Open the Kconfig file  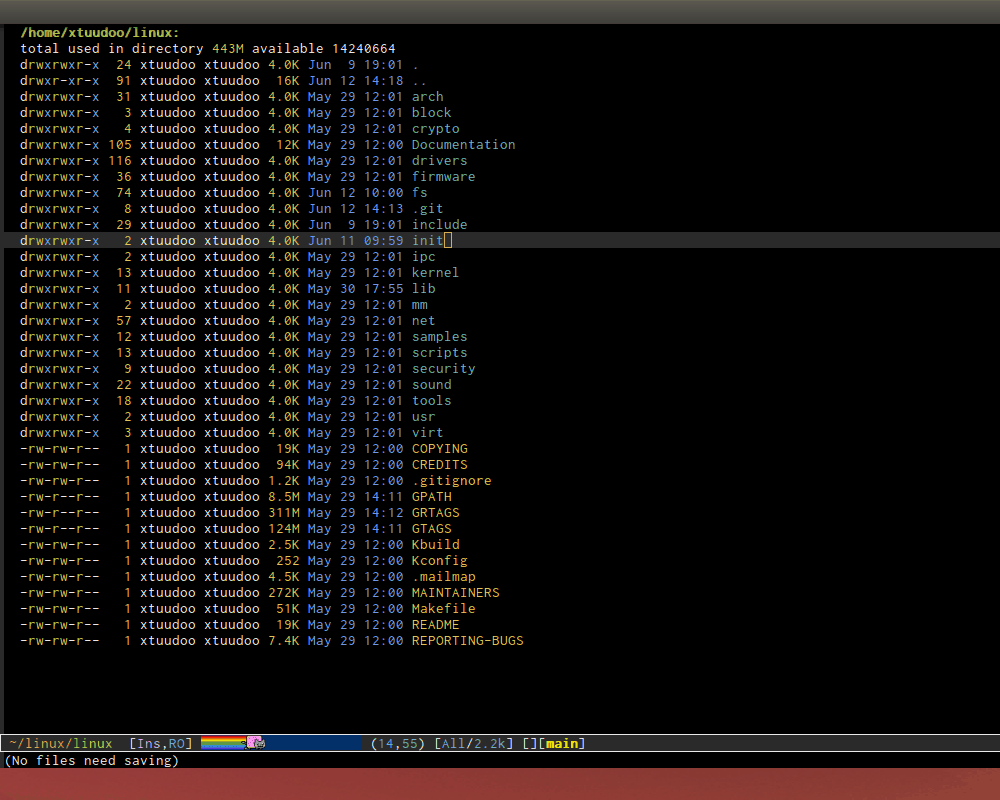tap(439, 561)
